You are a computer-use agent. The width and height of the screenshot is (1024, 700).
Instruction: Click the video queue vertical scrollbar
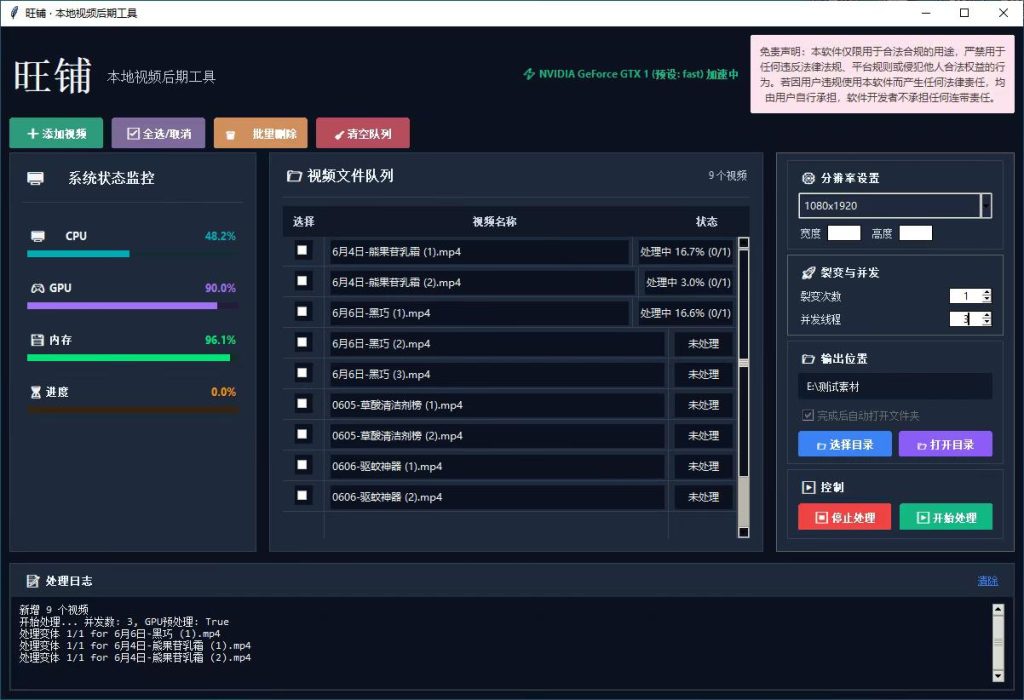pyautogui.click(x=743, y=387)
